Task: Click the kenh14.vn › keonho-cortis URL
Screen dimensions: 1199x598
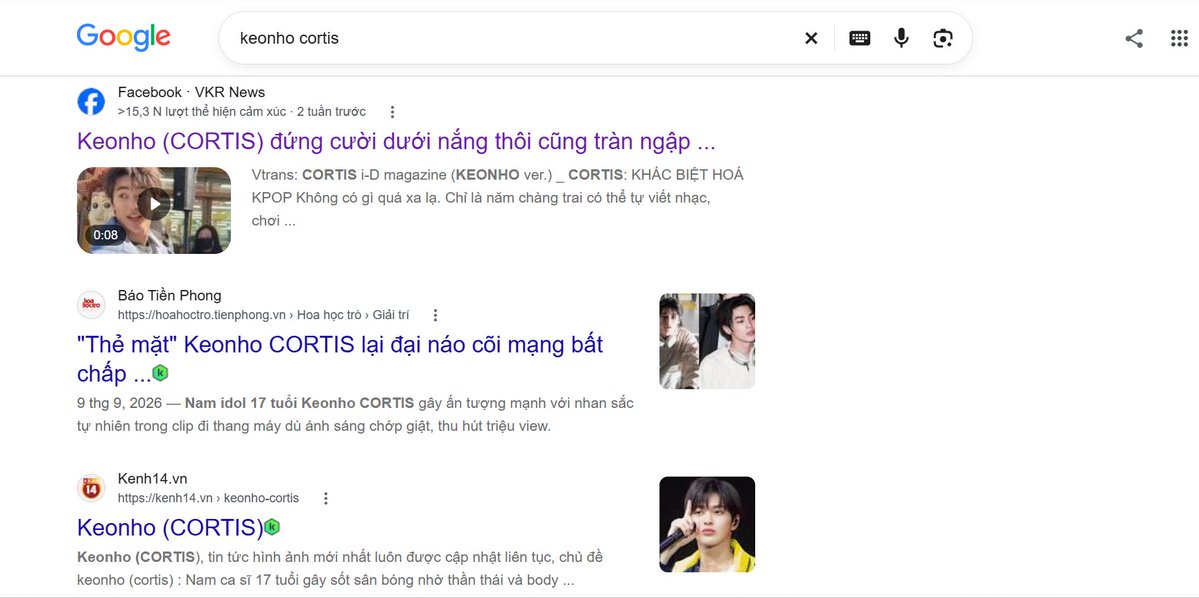Action: (208, 499)
